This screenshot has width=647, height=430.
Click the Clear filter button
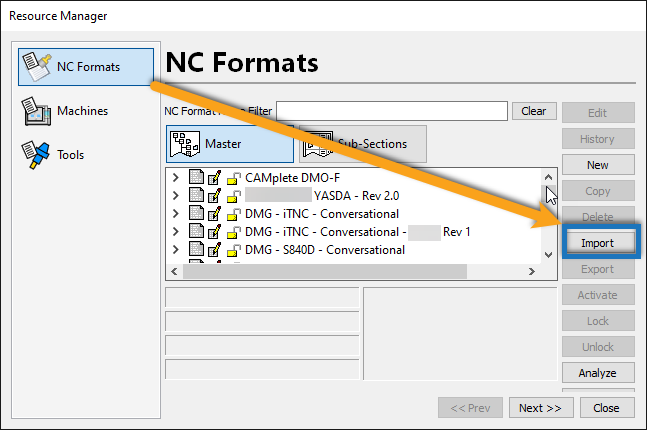[534, 111]
